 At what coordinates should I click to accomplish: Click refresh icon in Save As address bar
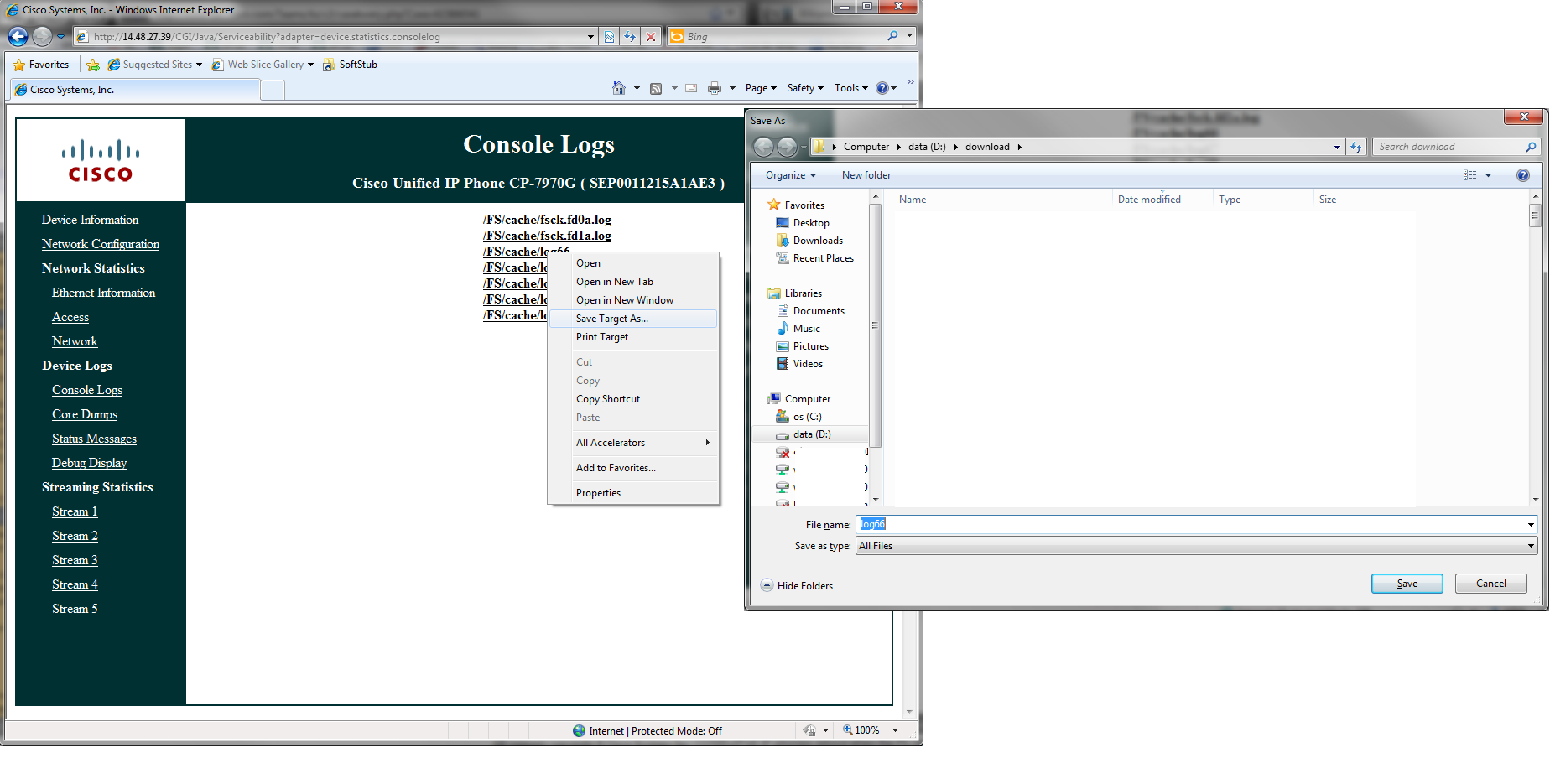1356,147
